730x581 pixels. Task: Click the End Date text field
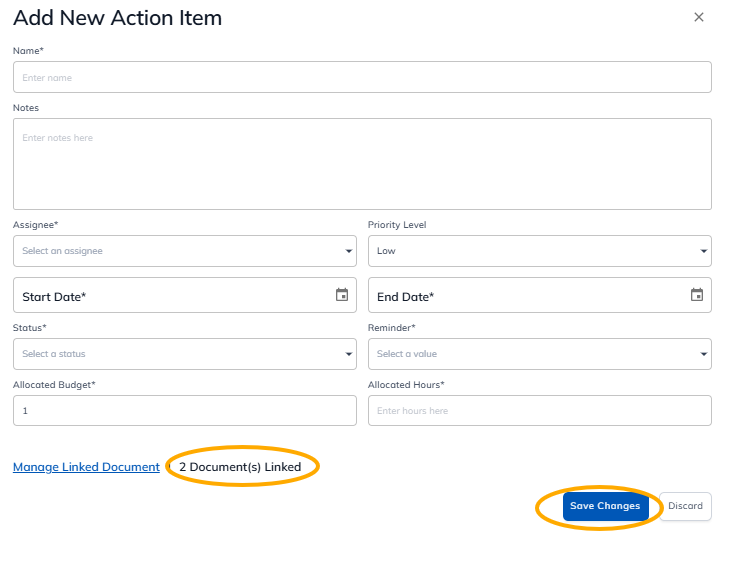[525, 296]
